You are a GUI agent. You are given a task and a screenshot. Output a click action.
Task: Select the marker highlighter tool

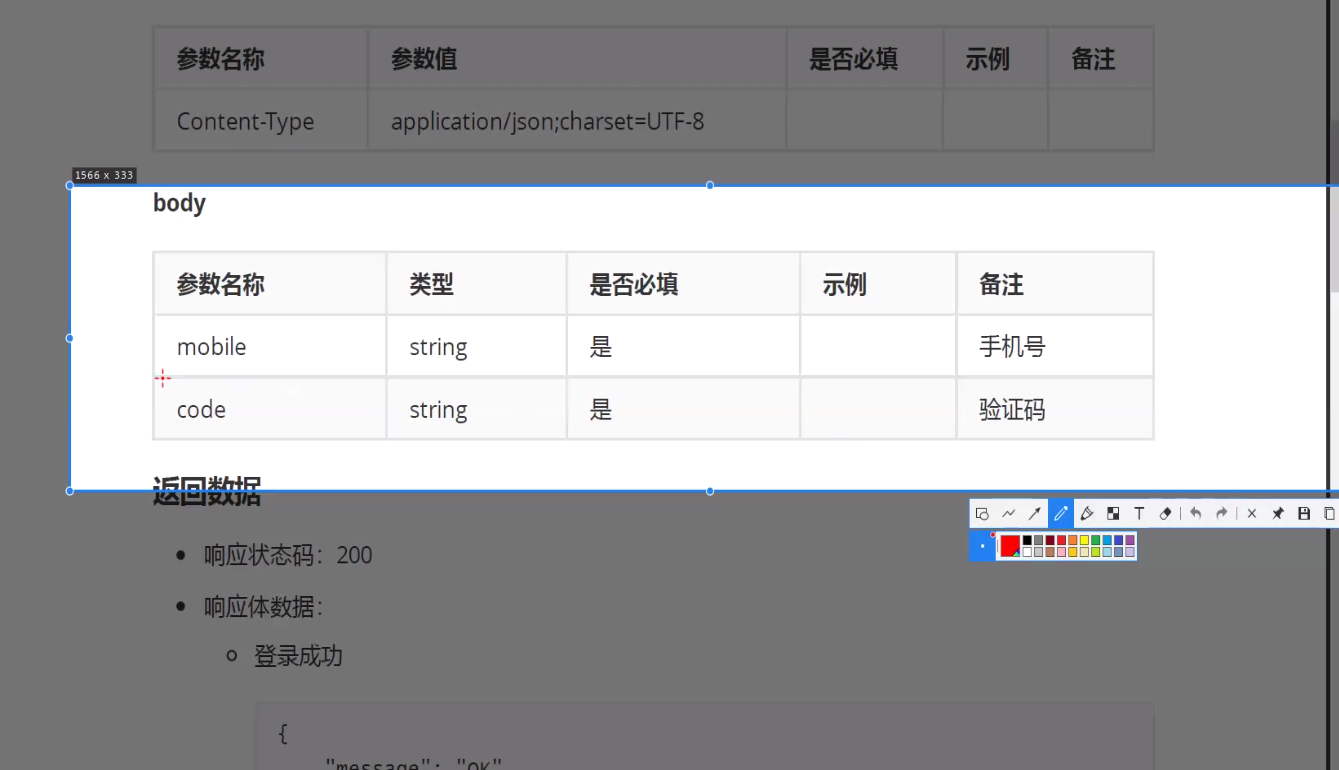(x=1087, y=513)
